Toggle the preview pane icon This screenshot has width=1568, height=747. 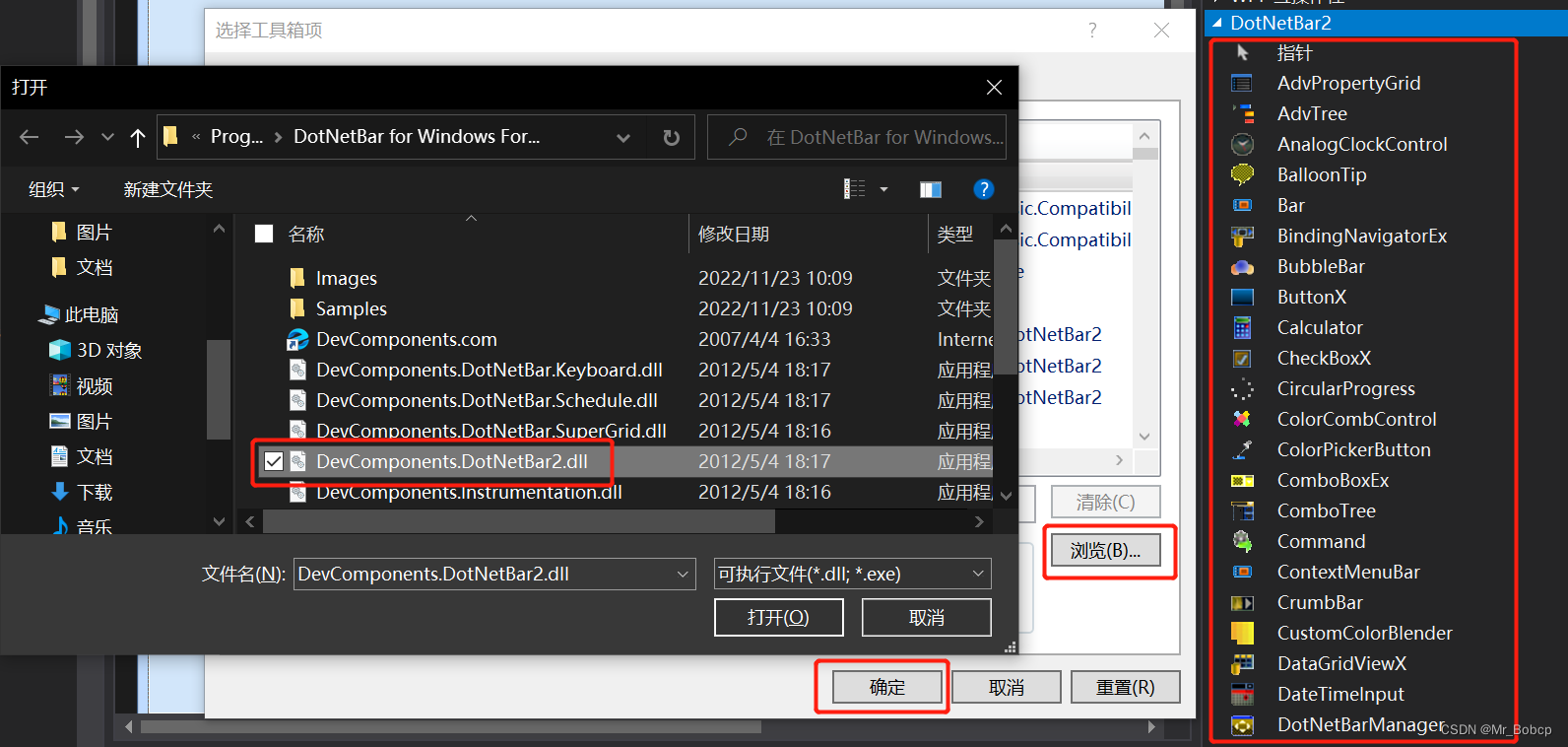(x=931, y=189)
